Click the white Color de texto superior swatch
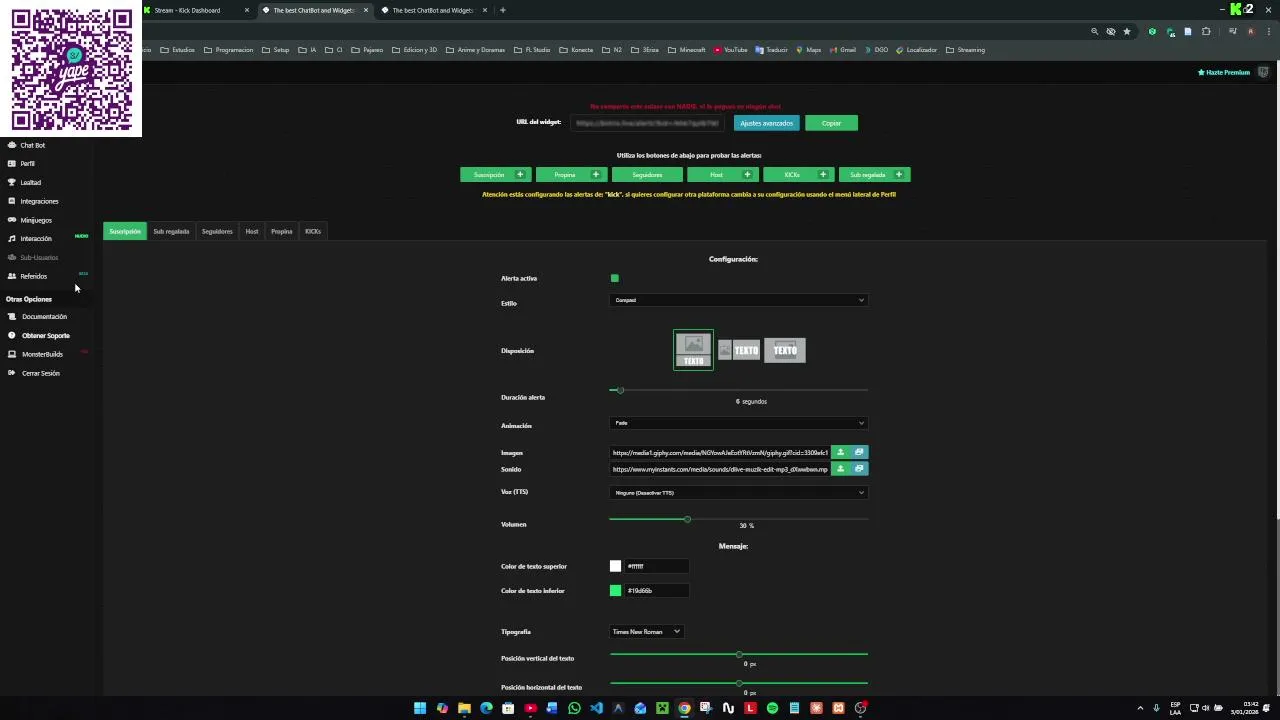1280x720 pixels. (x=616, y=566)
